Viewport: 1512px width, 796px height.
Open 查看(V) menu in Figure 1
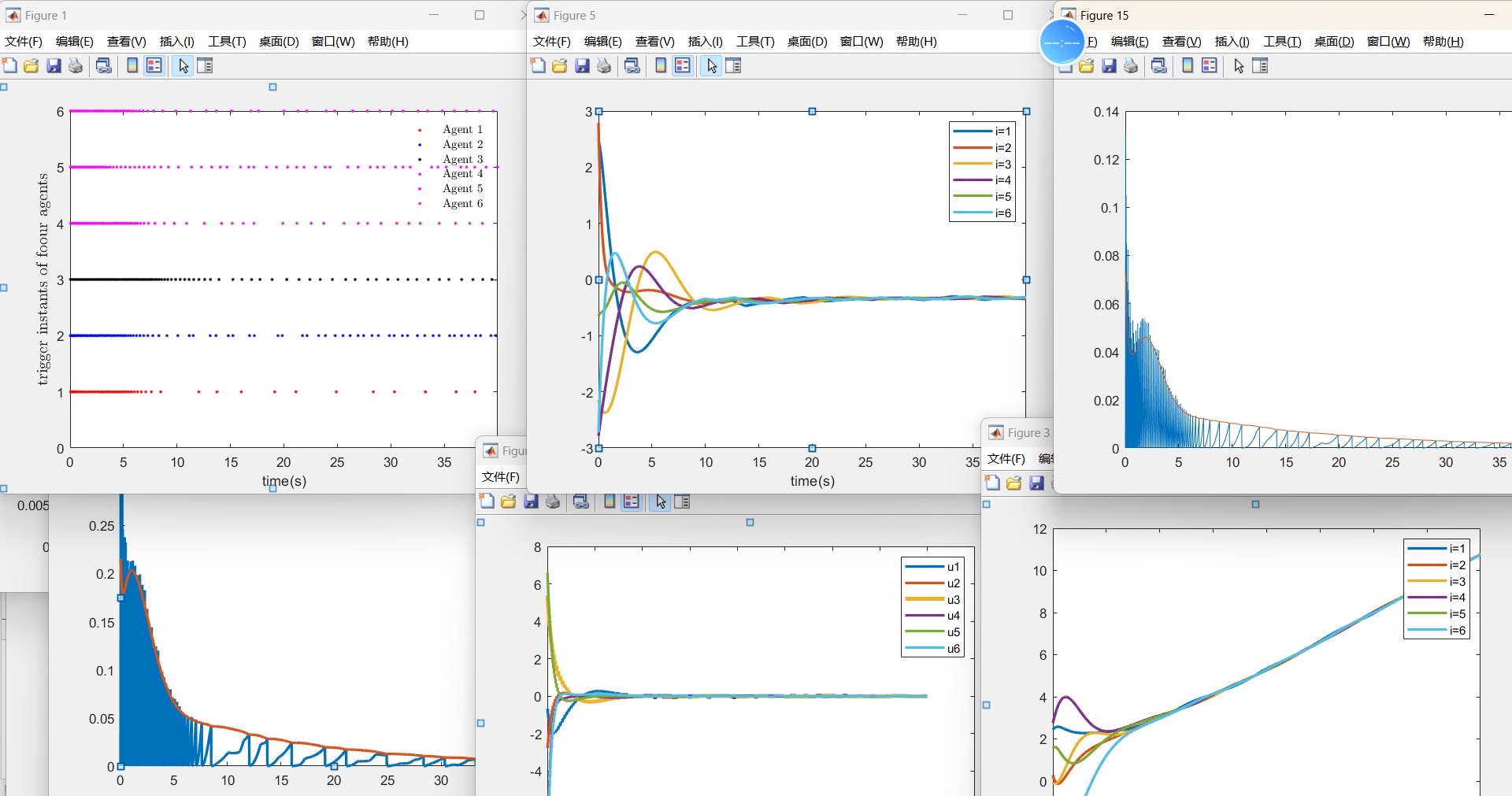(127, 41)
